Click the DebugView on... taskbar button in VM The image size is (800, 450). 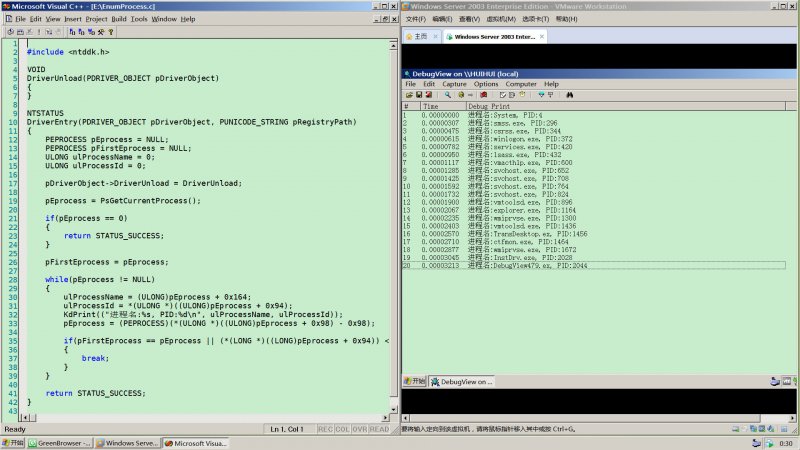462,382
